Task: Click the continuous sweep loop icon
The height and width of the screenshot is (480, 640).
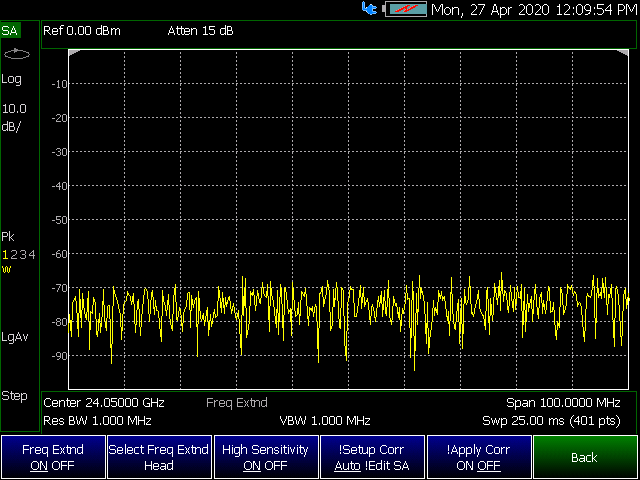Action: [x=17, y=54]
